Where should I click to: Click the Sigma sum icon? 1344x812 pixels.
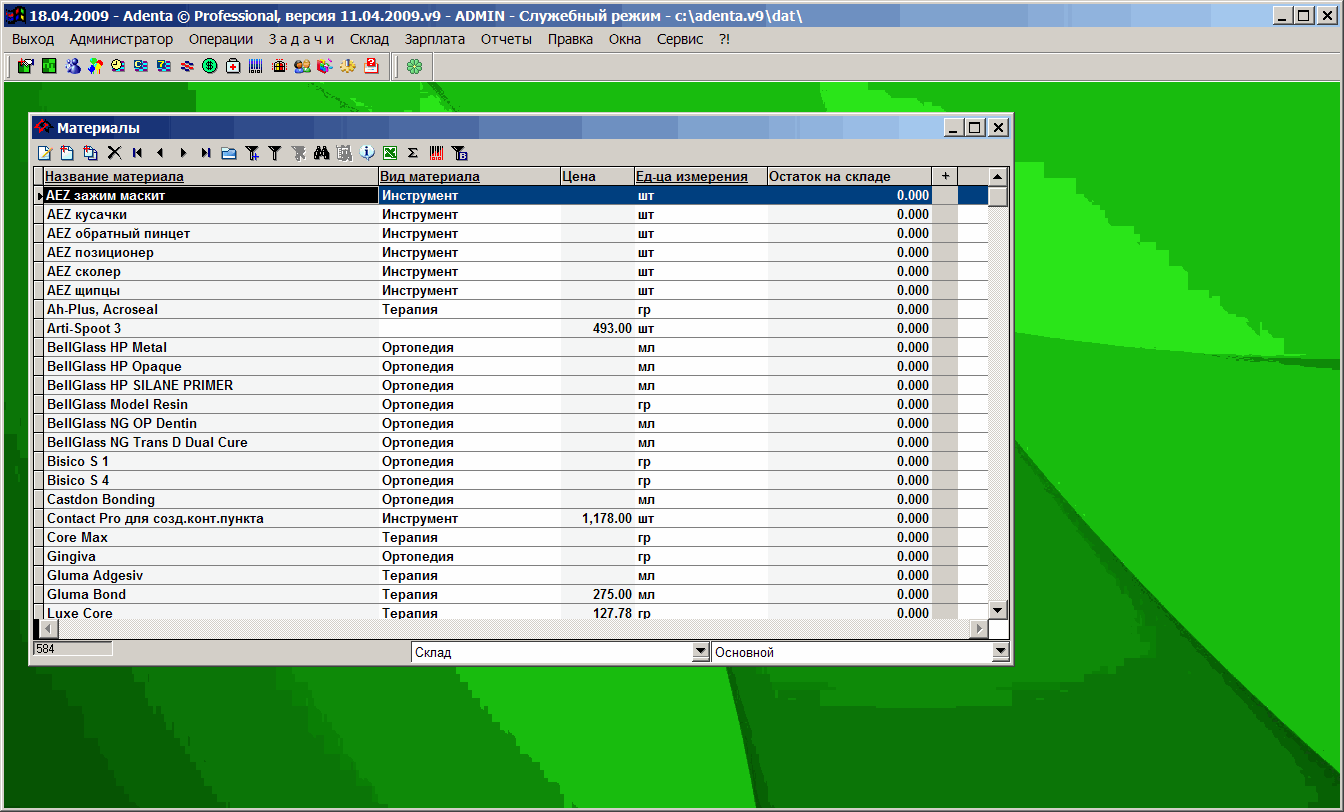coord(413,153)
